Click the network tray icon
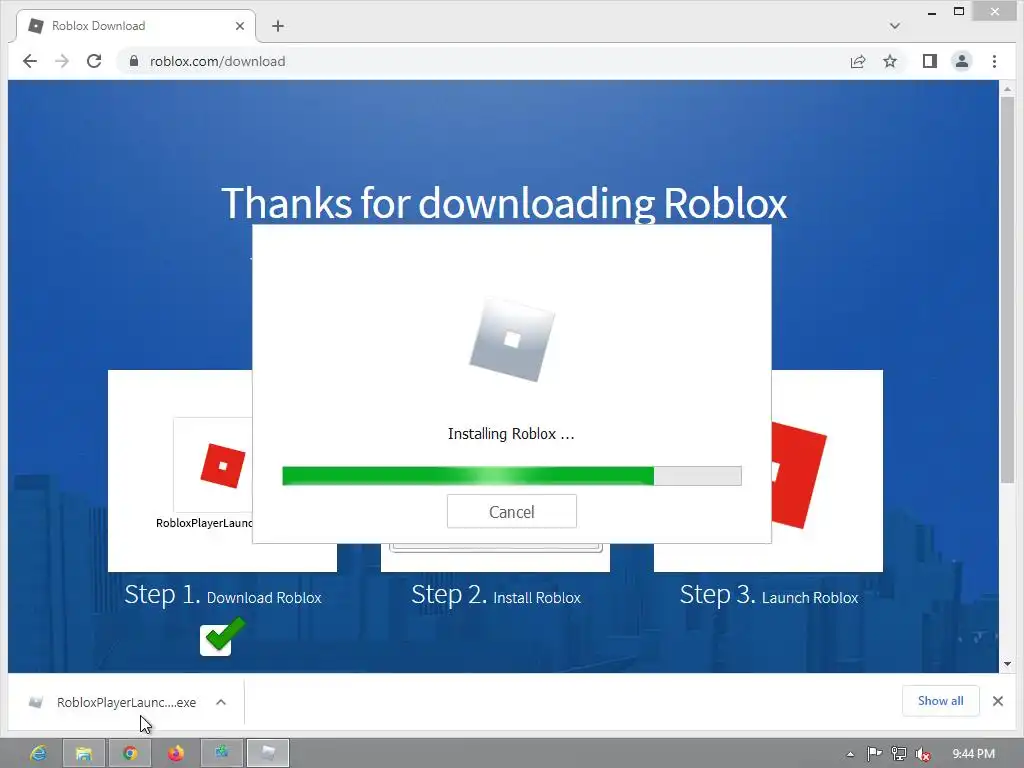The width and height of the screenshot is (1024, 768). coord(899,754)
